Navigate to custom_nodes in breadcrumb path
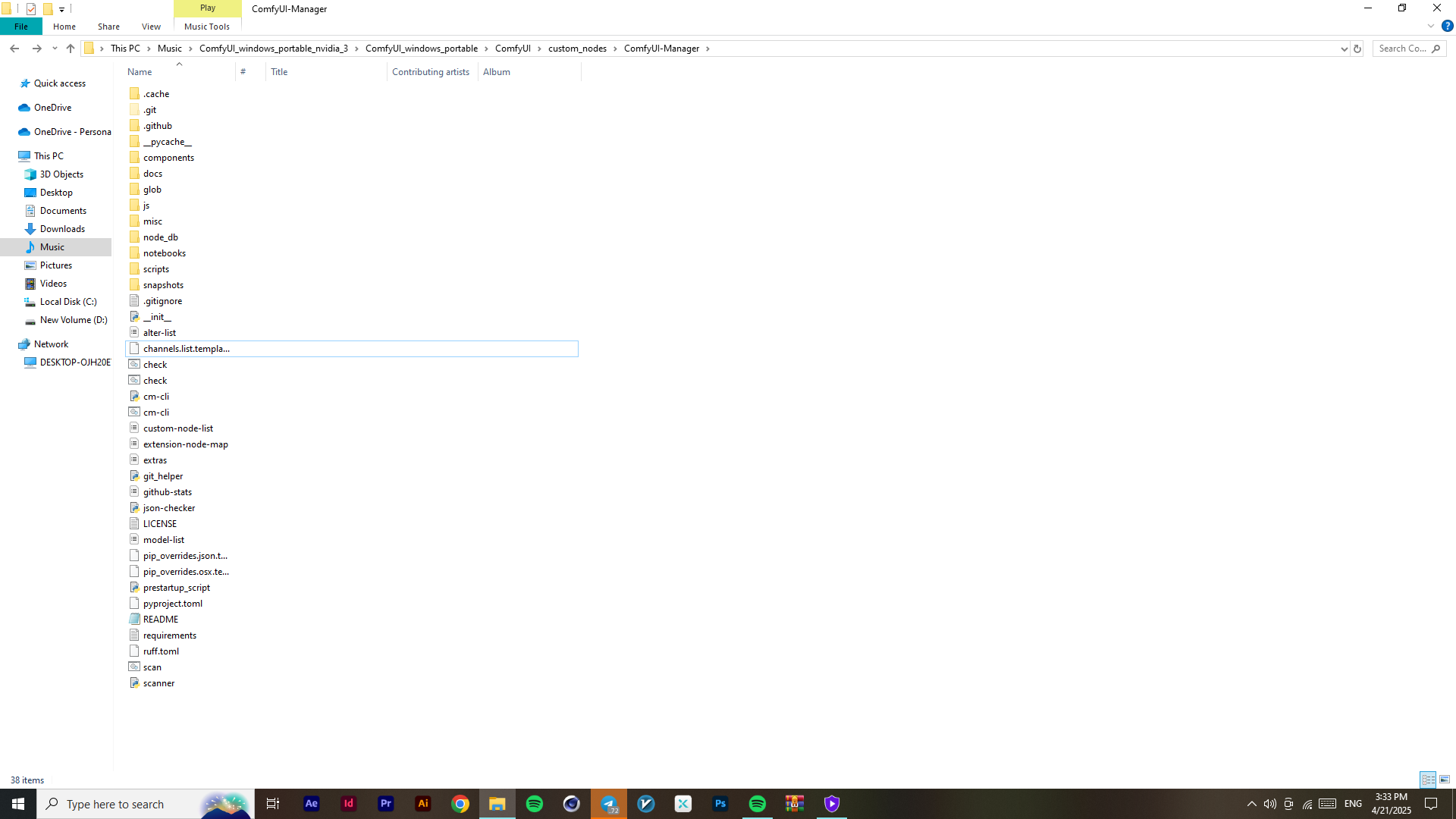The image size is (1456, 819). 577,49
